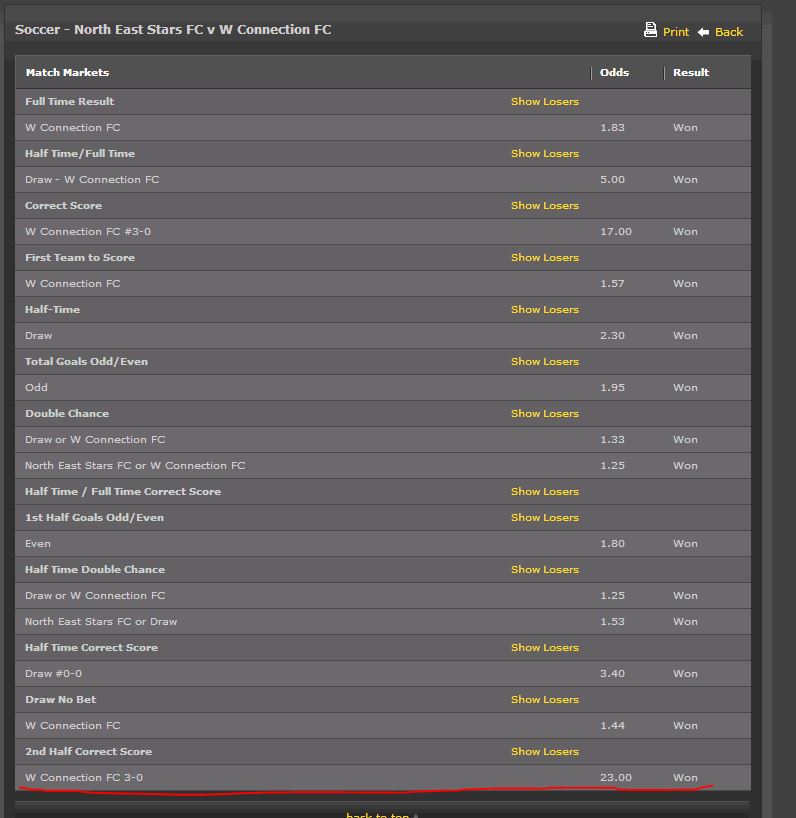Select odds value 1.80

612,544
